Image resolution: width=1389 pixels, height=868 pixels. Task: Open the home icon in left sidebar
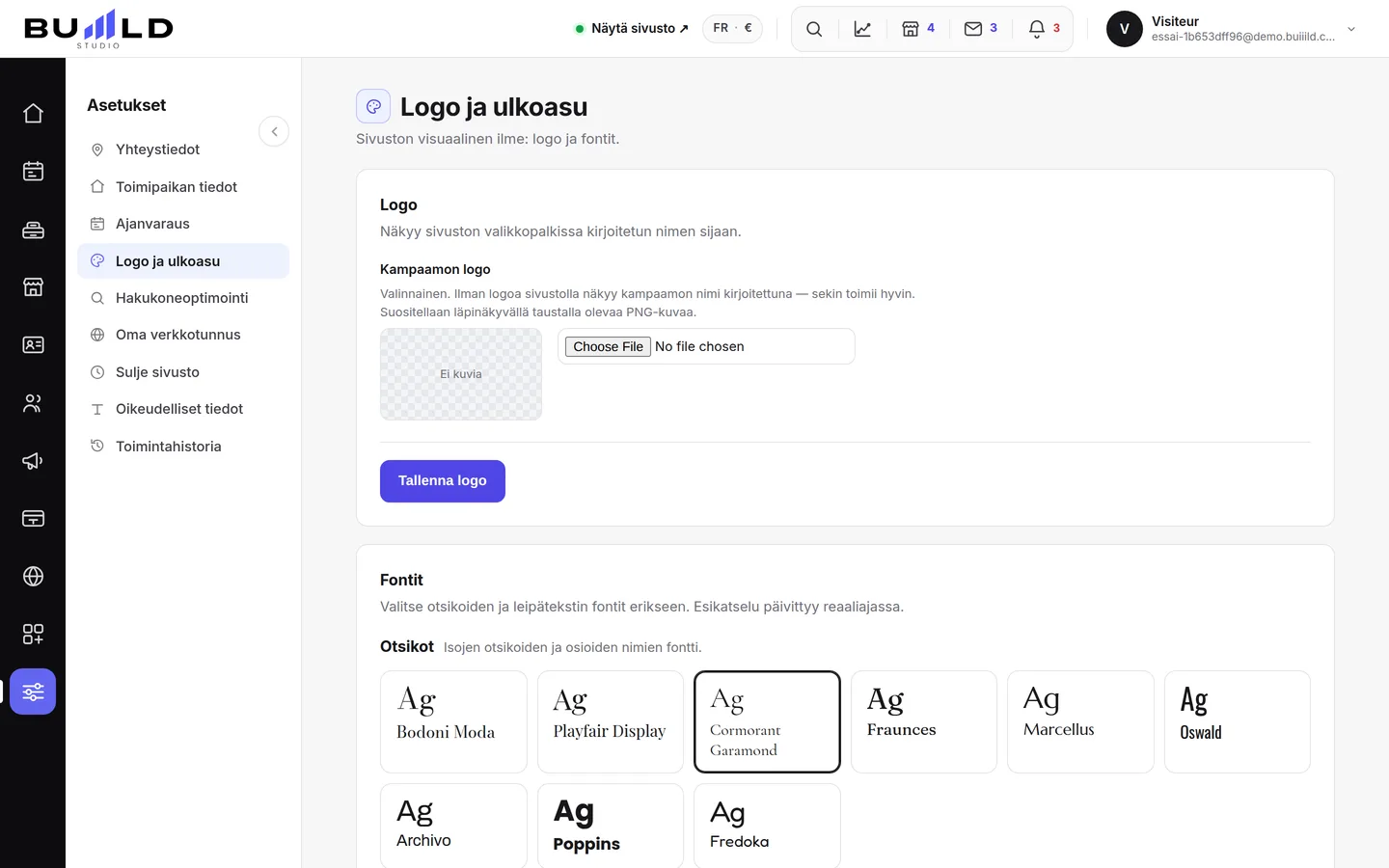[x=33, y=114]
